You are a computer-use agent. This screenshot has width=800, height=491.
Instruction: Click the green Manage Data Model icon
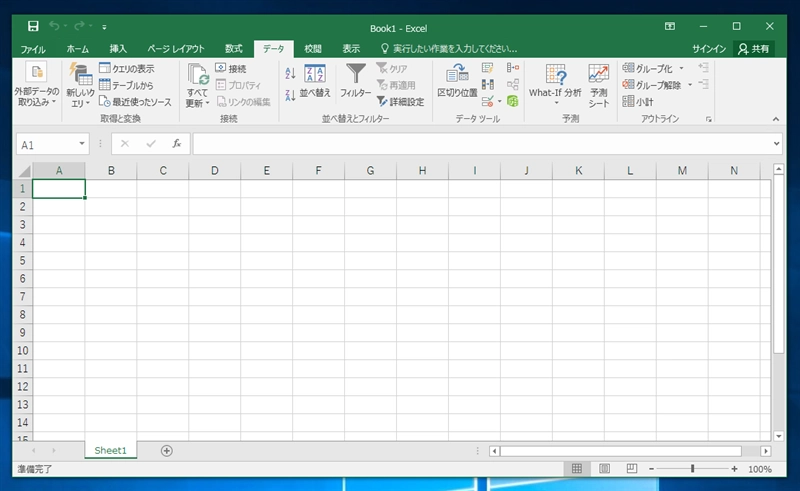(x=513, y=101)
